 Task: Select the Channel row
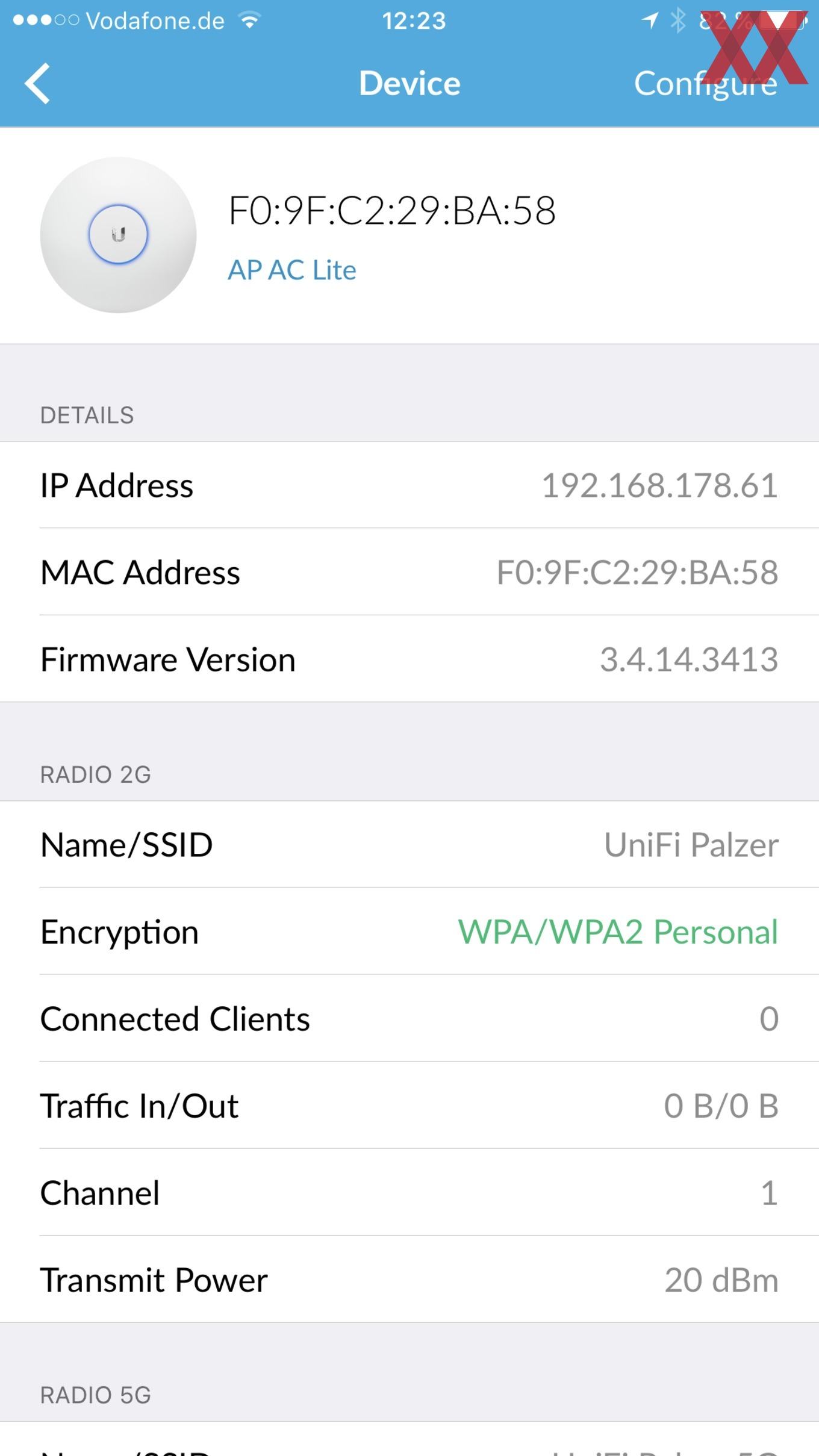click(x=409, y=1192)
